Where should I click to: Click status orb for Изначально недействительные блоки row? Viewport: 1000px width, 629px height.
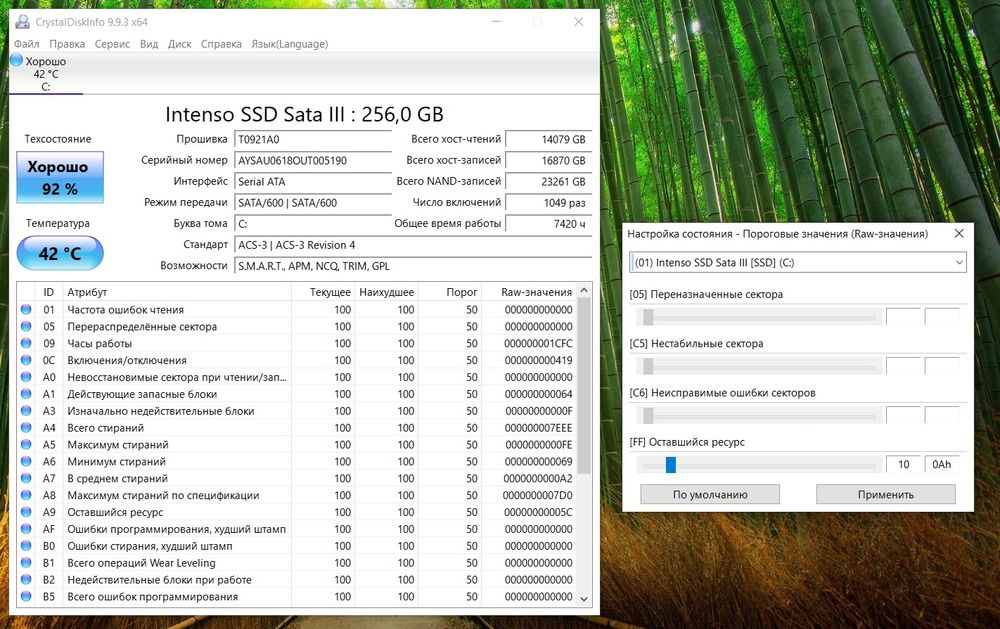tap(26, 411)
